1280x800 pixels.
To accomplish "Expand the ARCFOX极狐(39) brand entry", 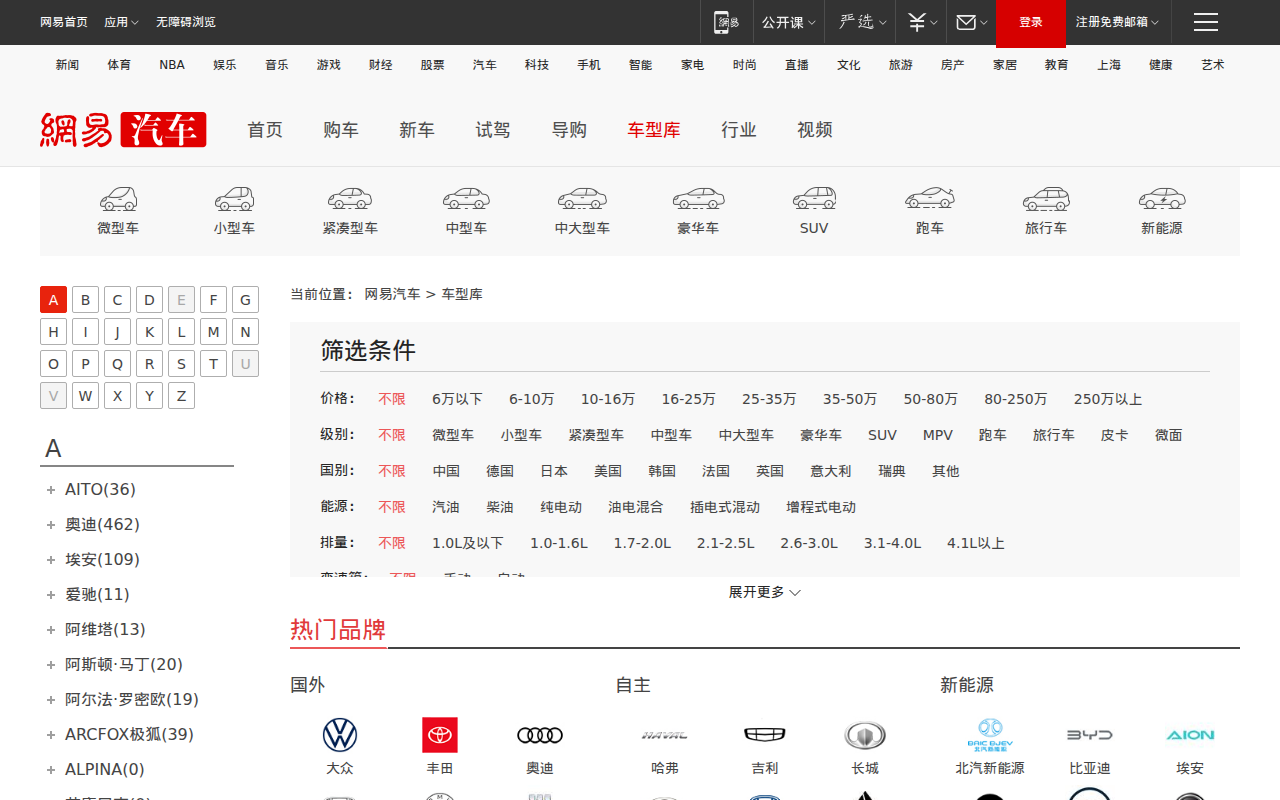I will click(129, 734).
